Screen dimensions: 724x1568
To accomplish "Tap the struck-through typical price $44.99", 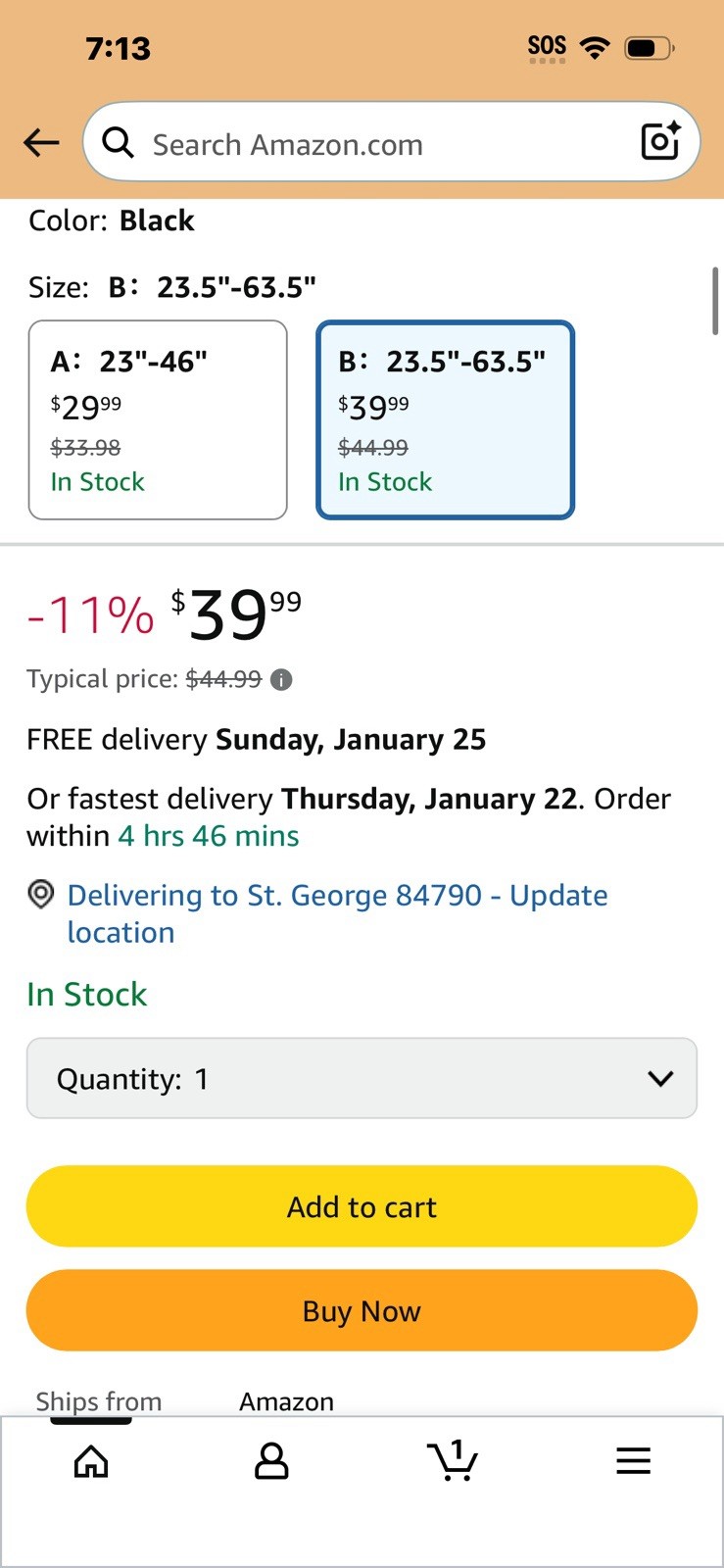I will [x=223, y=680].
